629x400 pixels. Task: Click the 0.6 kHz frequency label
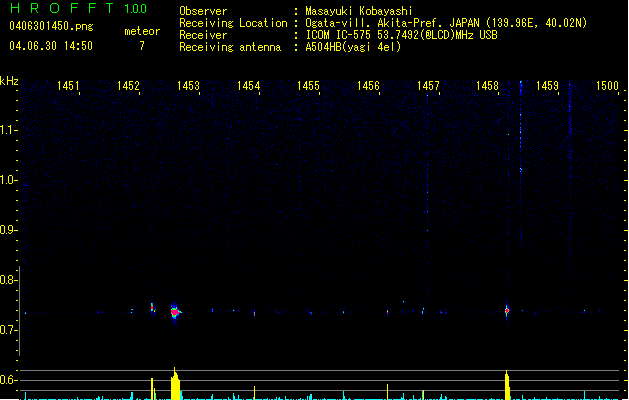[8, 380]
